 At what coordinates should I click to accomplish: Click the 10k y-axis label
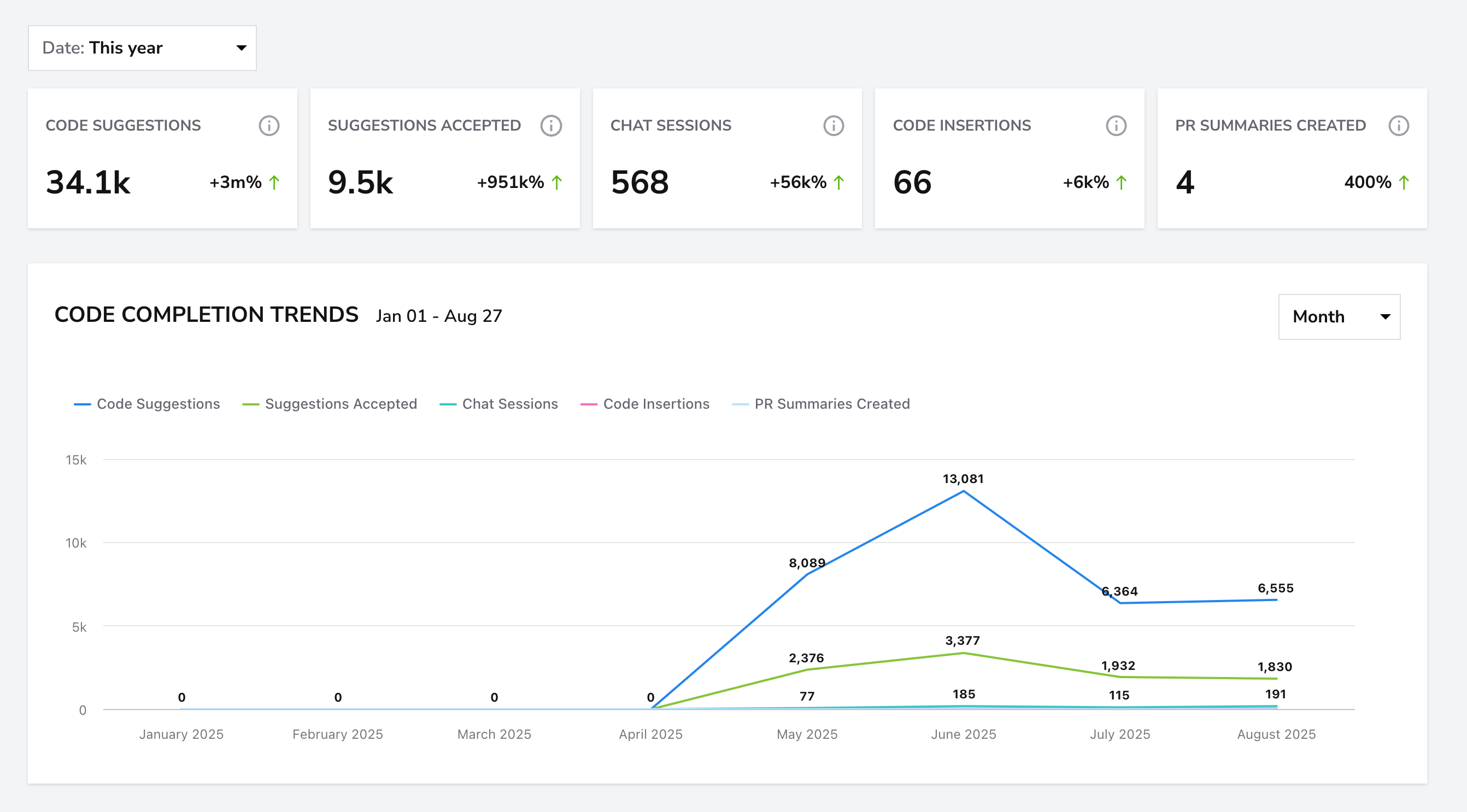coord(77,543)
